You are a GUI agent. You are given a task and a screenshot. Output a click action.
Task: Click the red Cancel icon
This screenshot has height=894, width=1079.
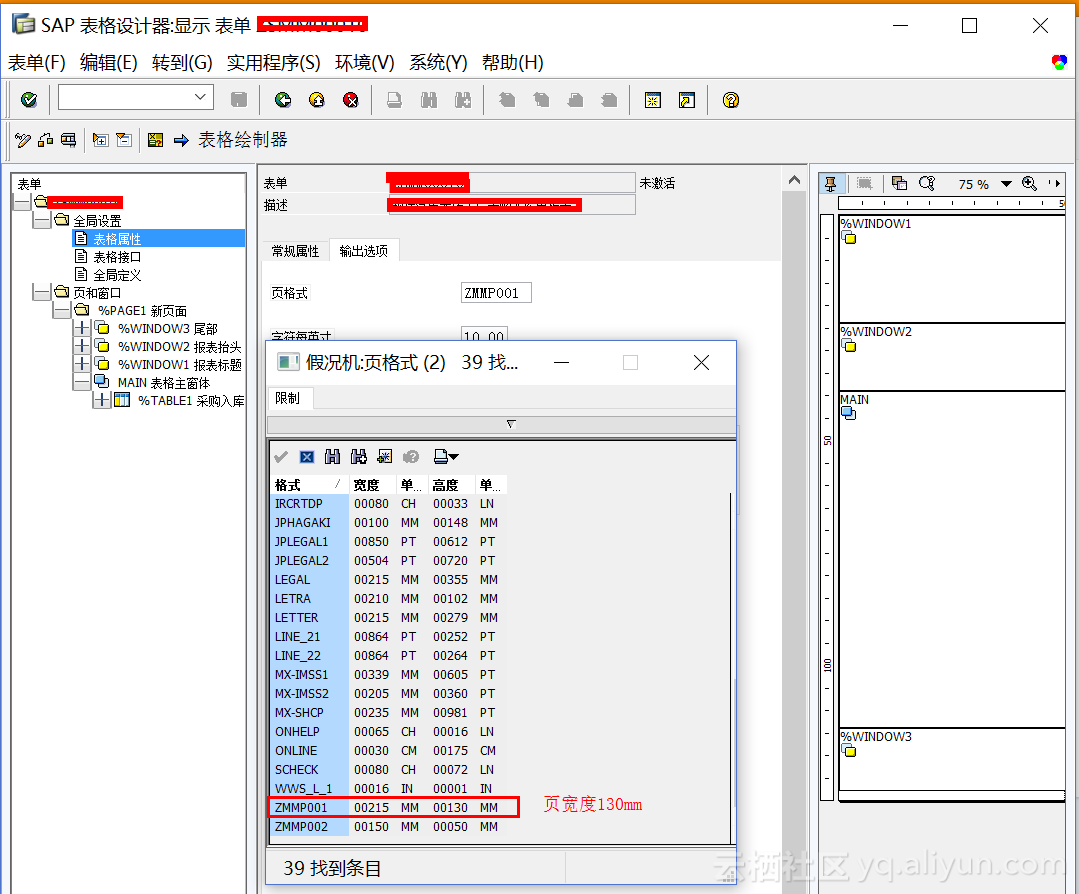[351, 100]
